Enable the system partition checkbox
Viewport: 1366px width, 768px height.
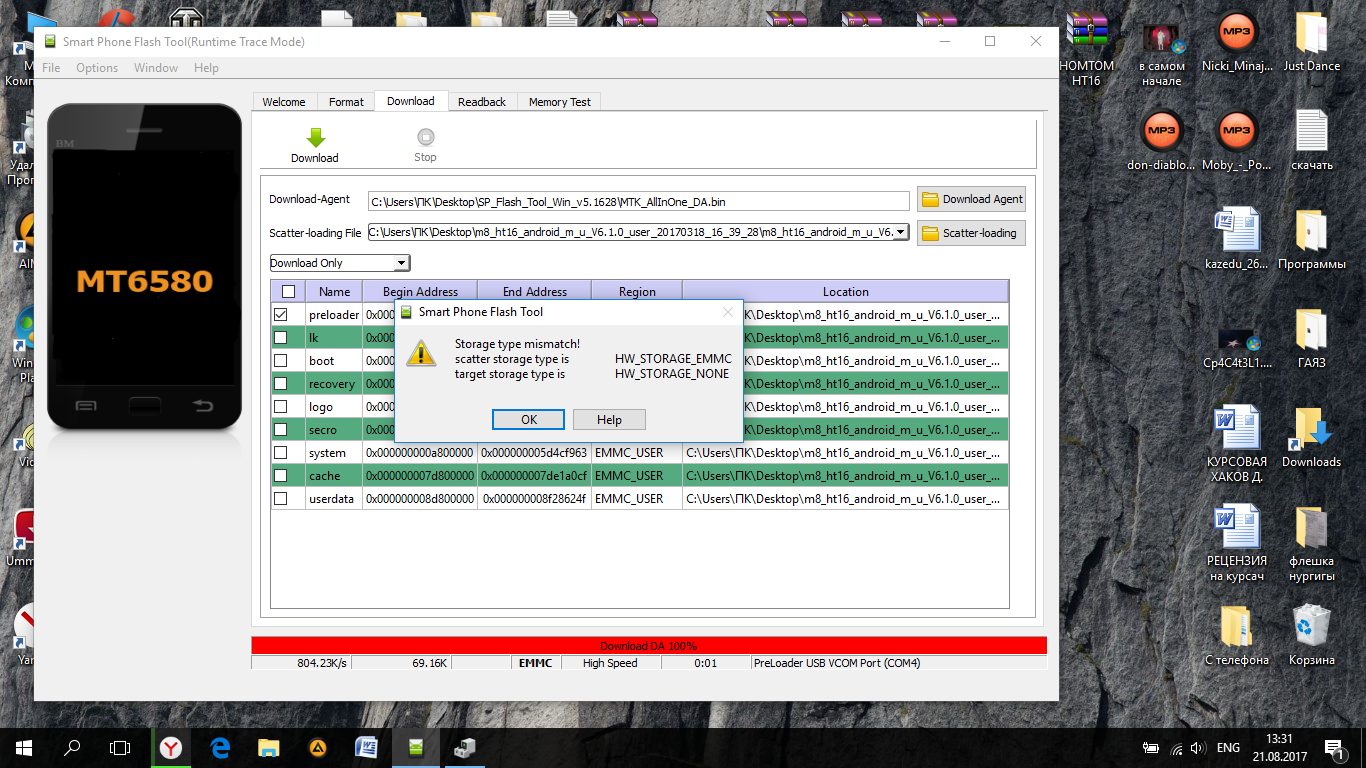tap(281, 453)
